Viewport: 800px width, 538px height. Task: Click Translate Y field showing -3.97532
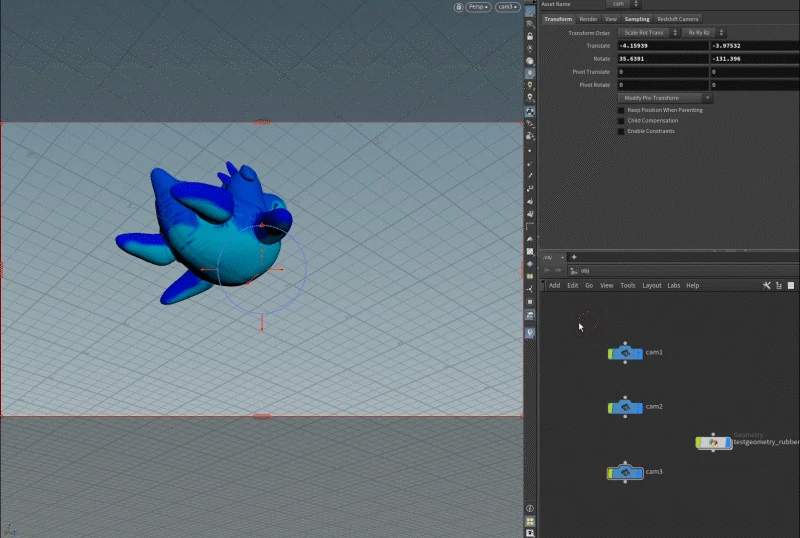(x=755, y=46)
